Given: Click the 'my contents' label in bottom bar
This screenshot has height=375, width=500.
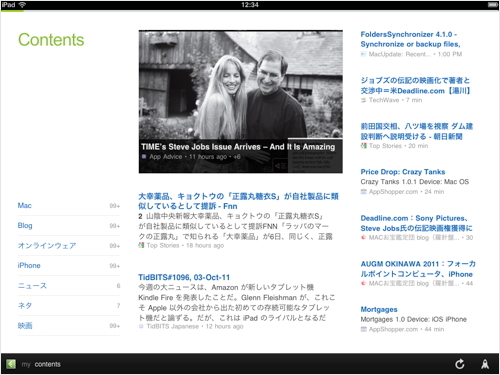Looking at the screenshot, I should pyautogui.click(x=41, y=364).
